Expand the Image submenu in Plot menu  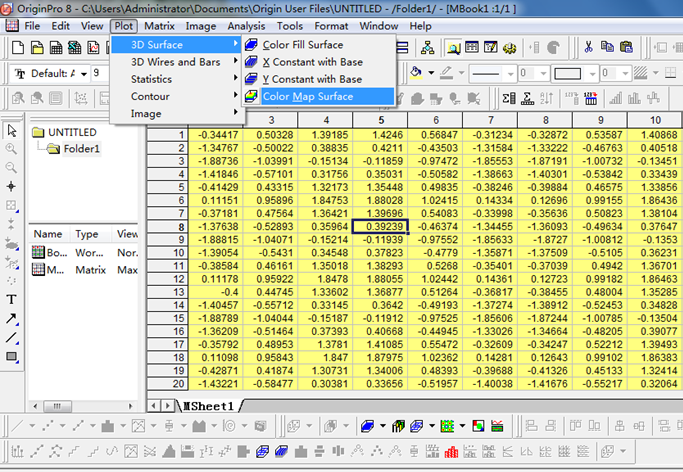tap(177, 114)
